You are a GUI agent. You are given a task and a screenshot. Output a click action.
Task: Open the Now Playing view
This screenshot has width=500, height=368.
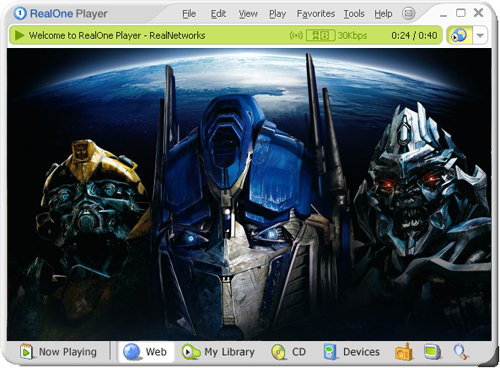(x=59, y=352)
